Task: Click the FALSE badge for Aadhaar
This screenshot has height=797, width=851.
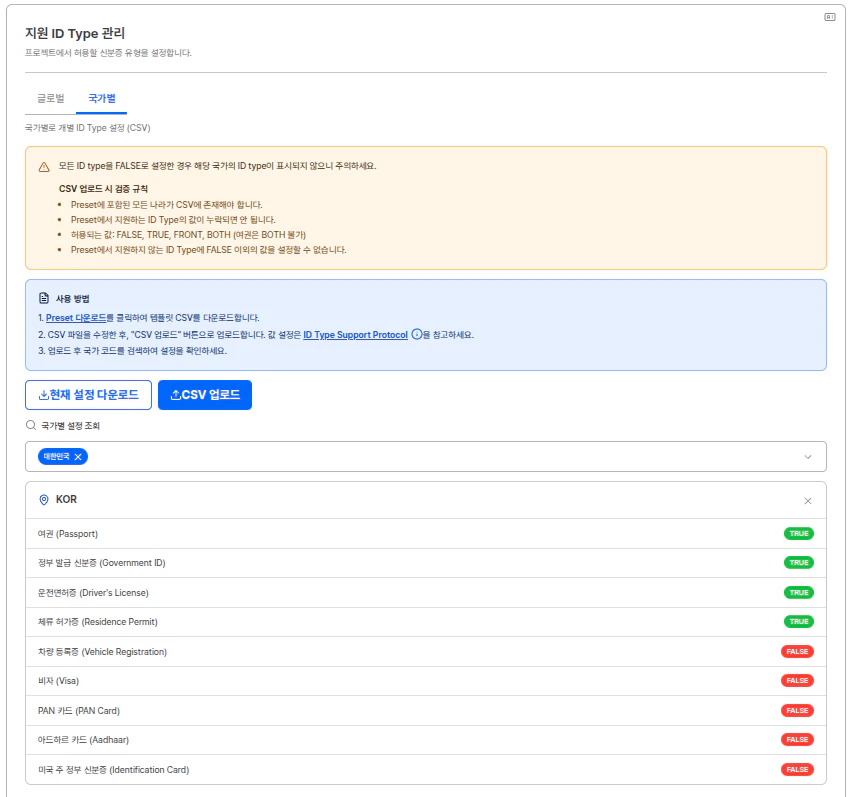Action: pos(797,739)
